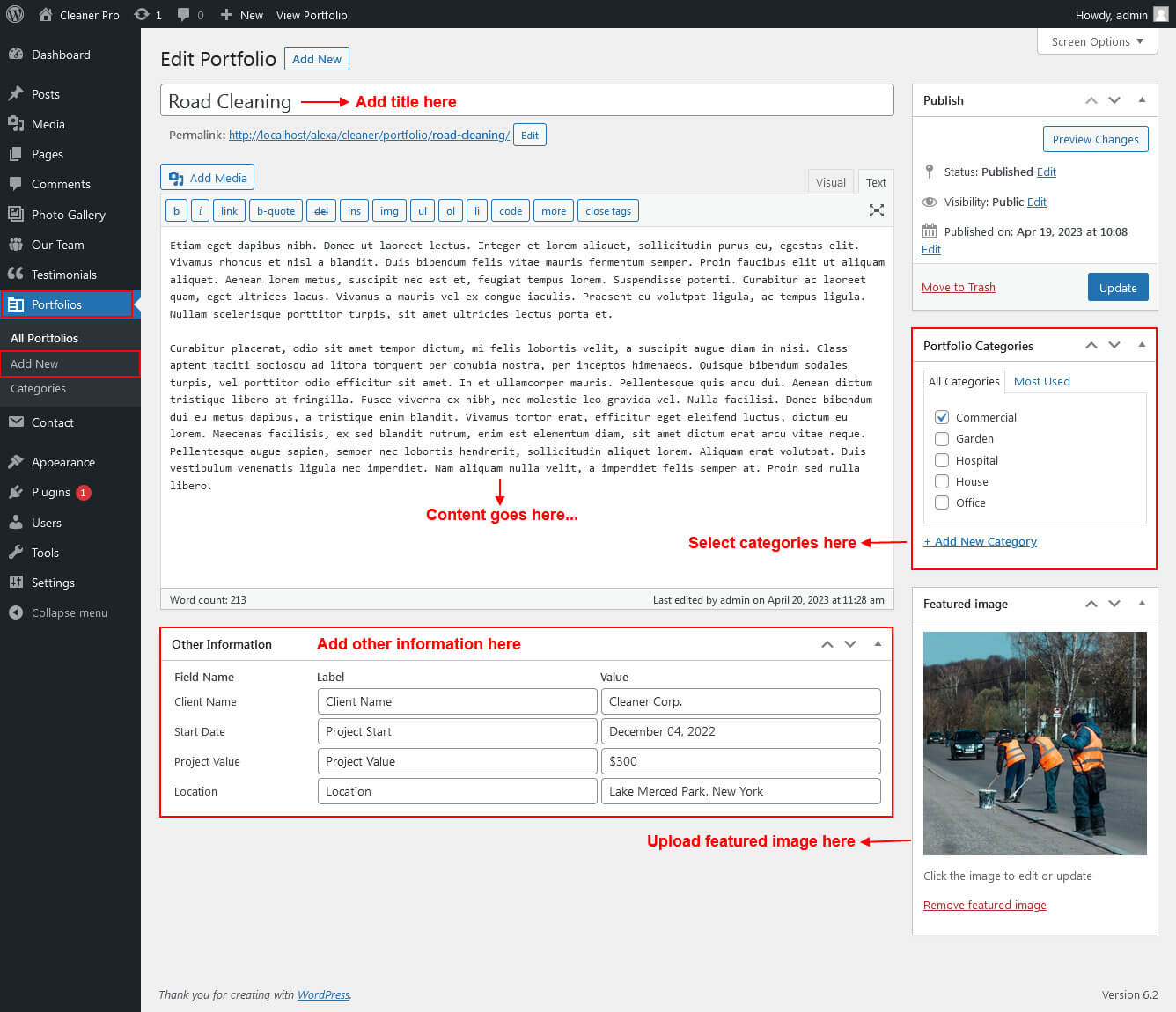
Task: Click the admin avatar icon
Action: point(1161,14)
